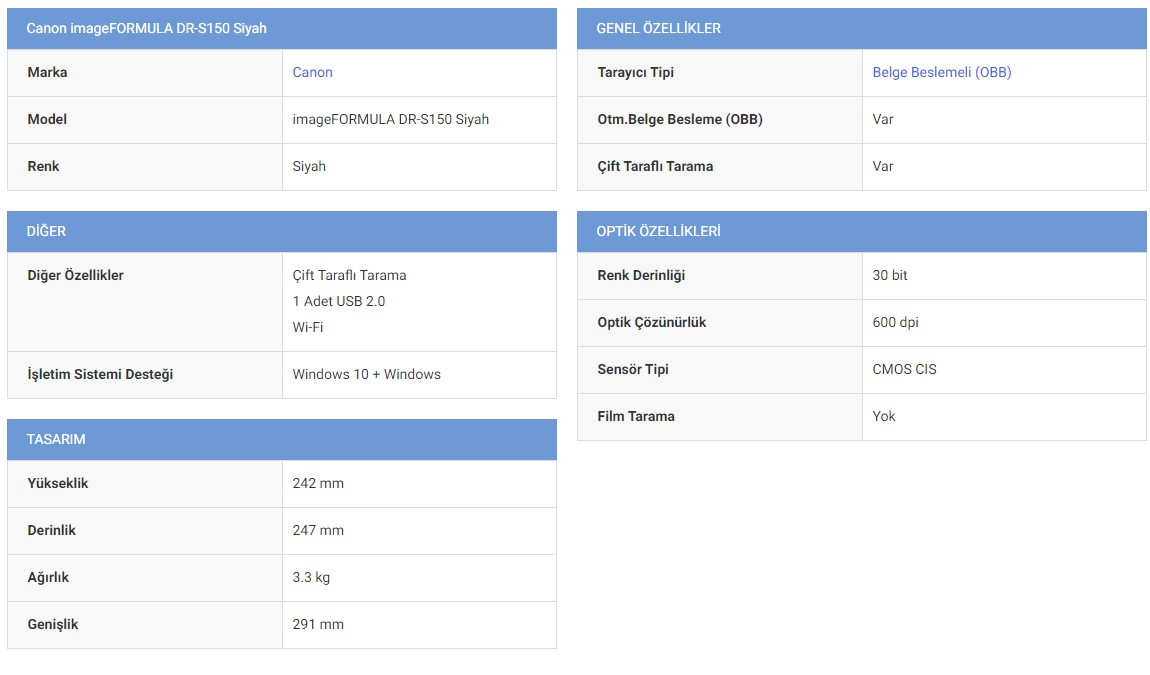The image size is (1150, 675).
Task: Click Var value for Çift Taraflı Tarama
Action: point(882,167)
